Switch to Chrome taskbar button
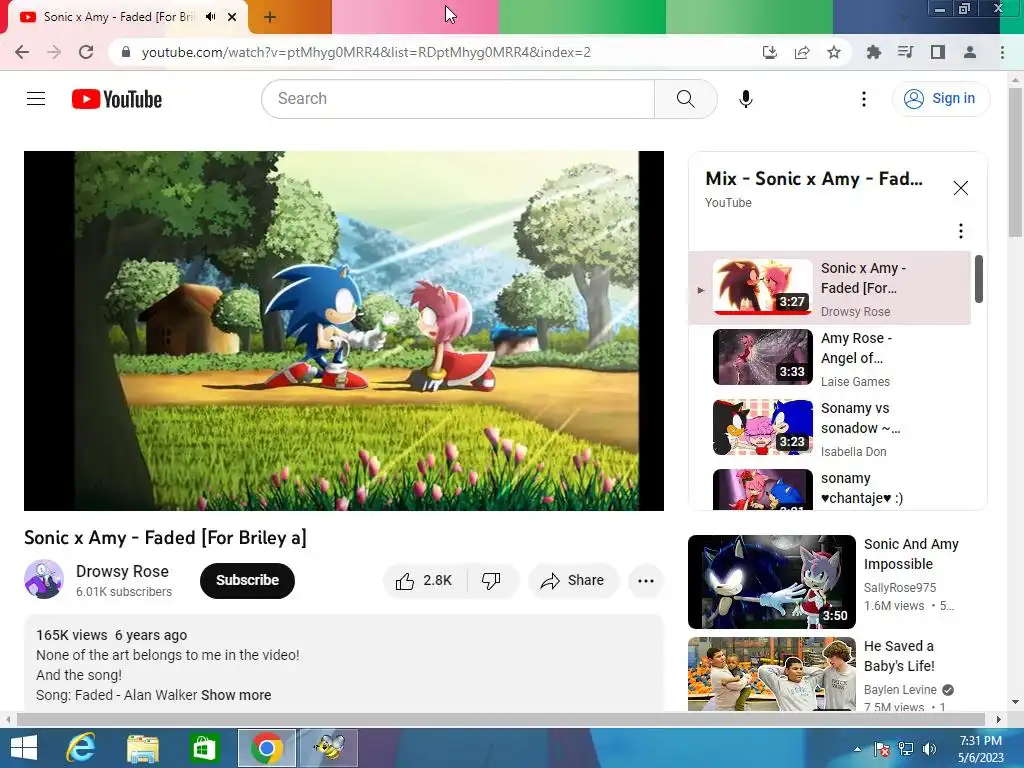The image size is (1024, 768). 266,748
